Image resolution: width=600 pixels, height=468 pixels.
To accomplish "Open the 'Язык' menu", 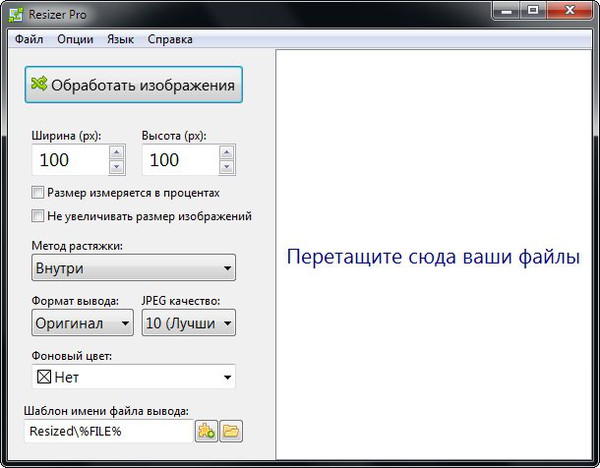I will click(x=120, y=39).
